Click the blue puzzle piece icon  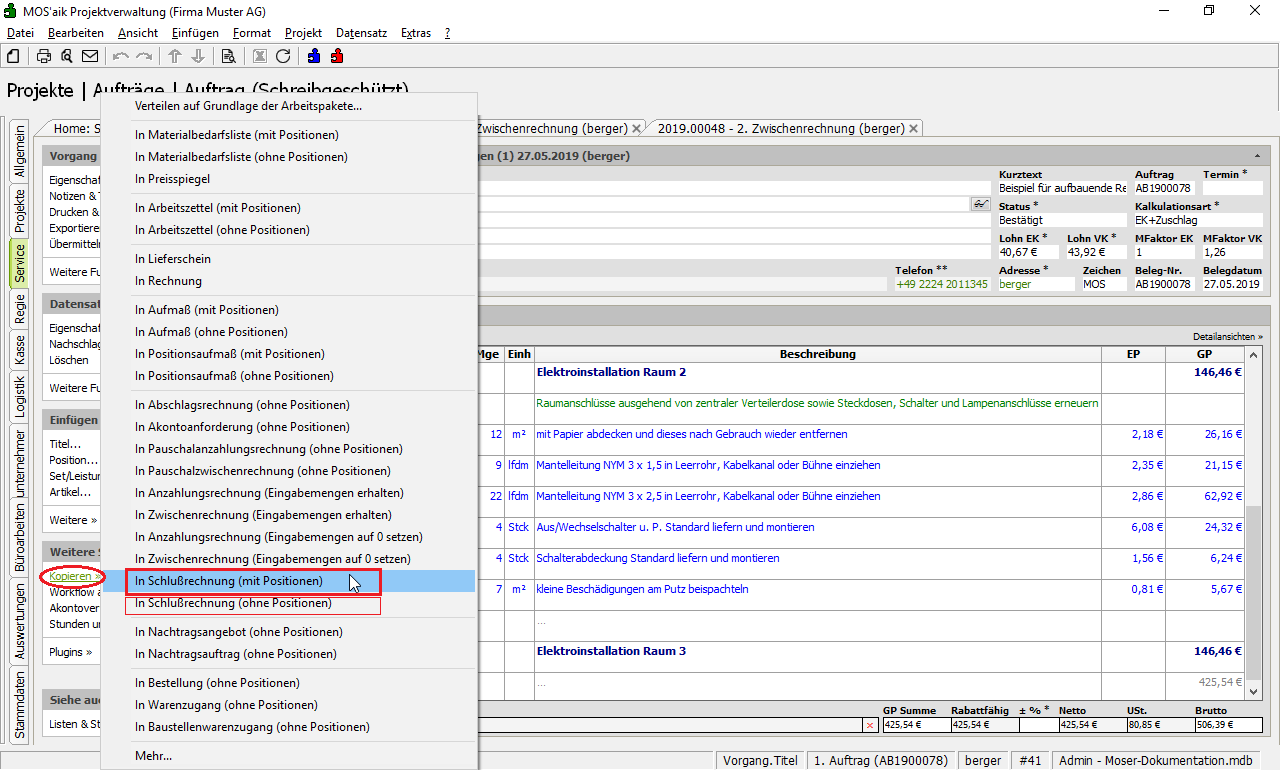314,56
